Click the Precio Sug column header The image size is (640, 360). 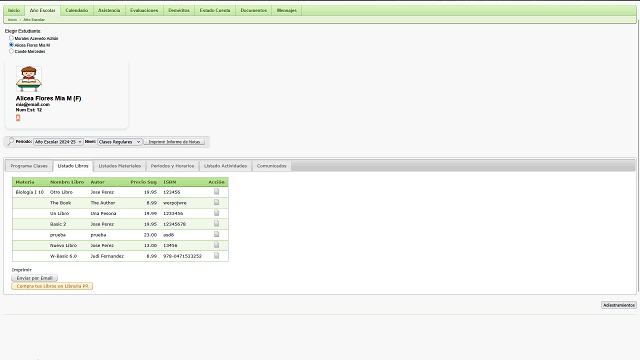coord(144,182)
